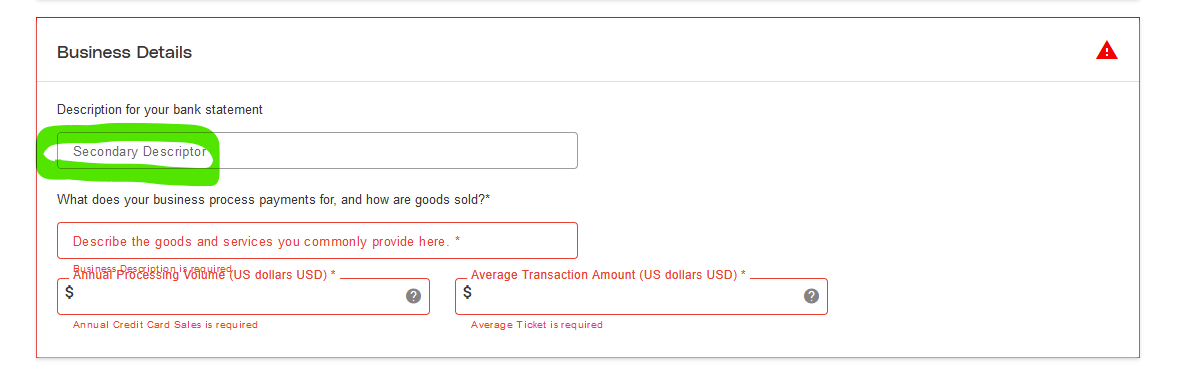The image size is (1183, 372).
Task: Select the Annual Processing Volume input
Action: (x=243, y=296)
